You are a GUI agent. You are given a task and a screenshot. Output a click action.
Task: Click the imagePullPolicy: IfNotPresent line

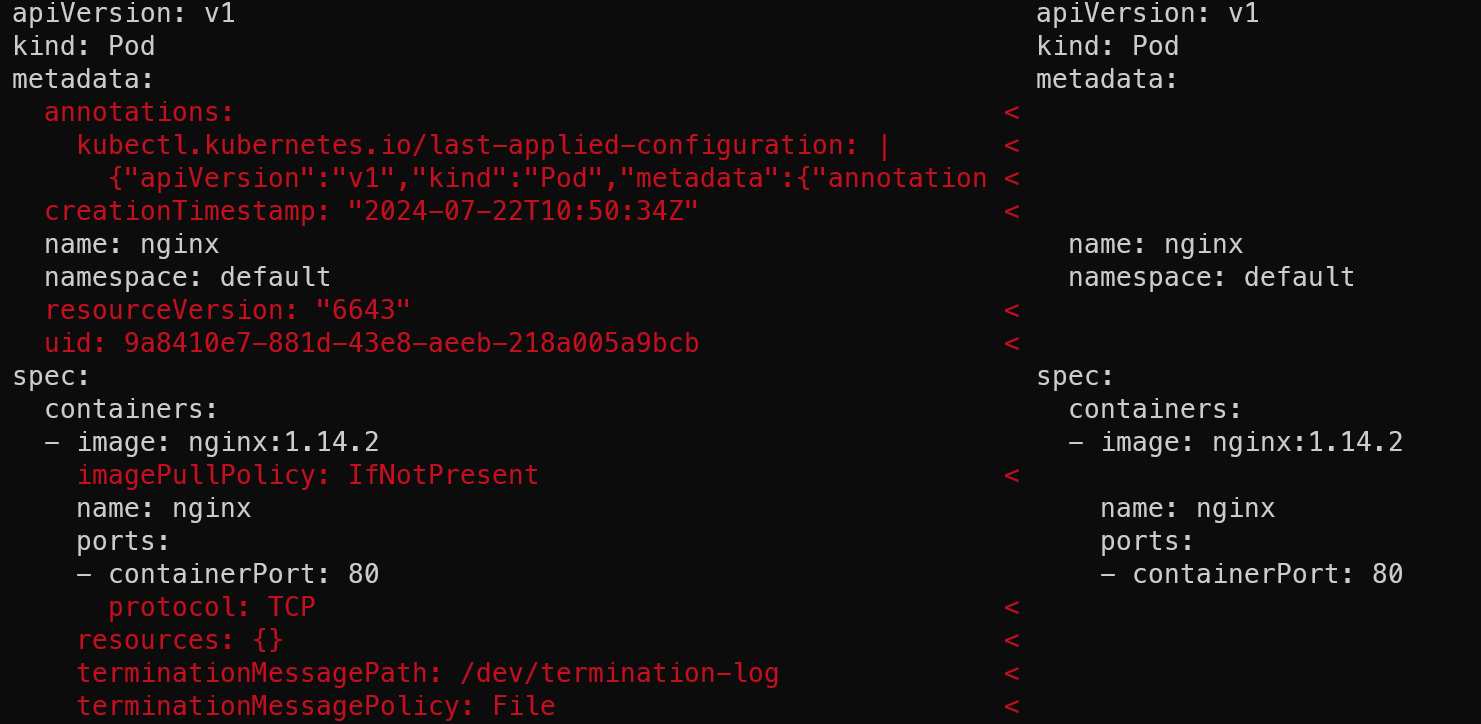click(x=308, y=475)
